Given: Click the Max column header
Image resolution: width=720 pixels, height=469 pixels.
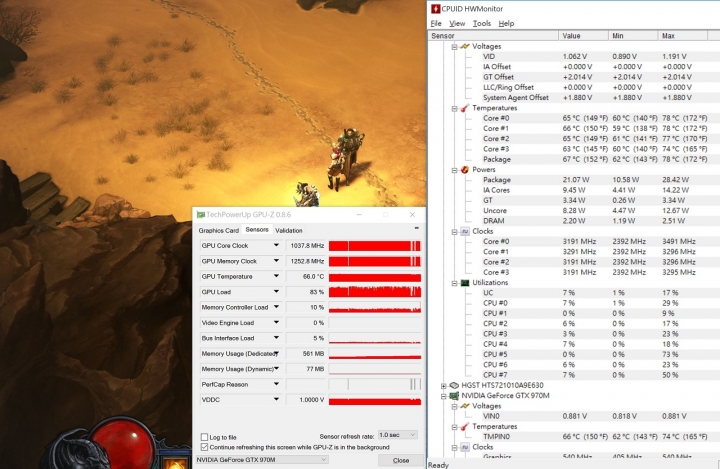Looking at the screenshot, I should [682, 35].
